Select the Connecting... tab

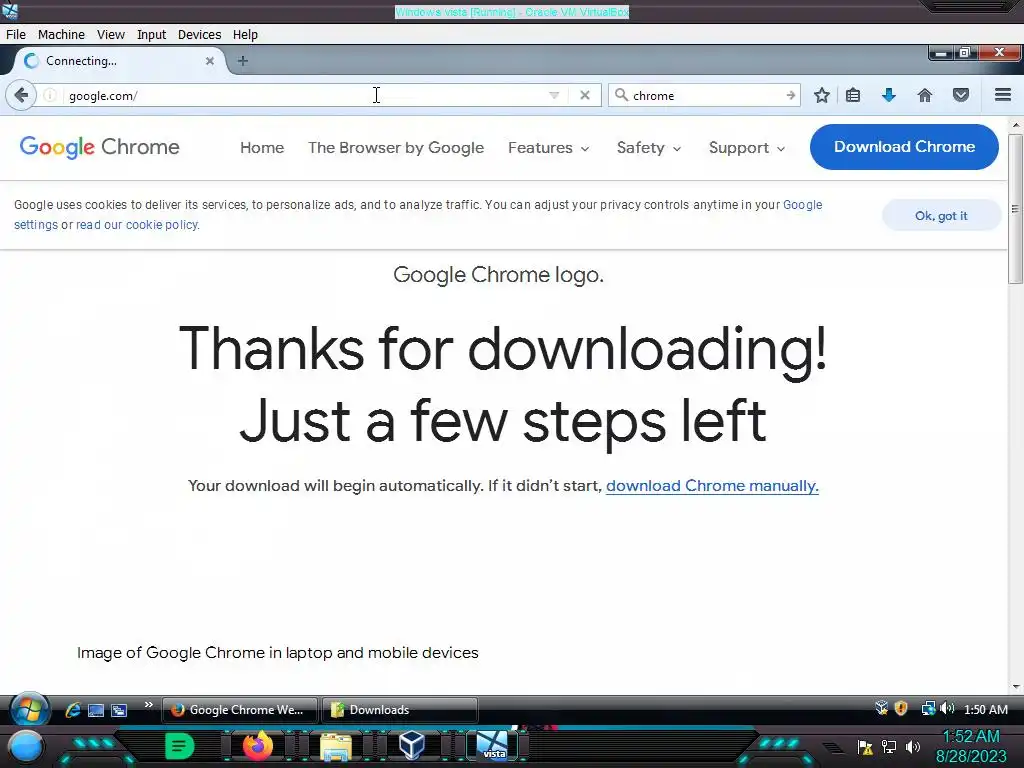click(118, 61)
